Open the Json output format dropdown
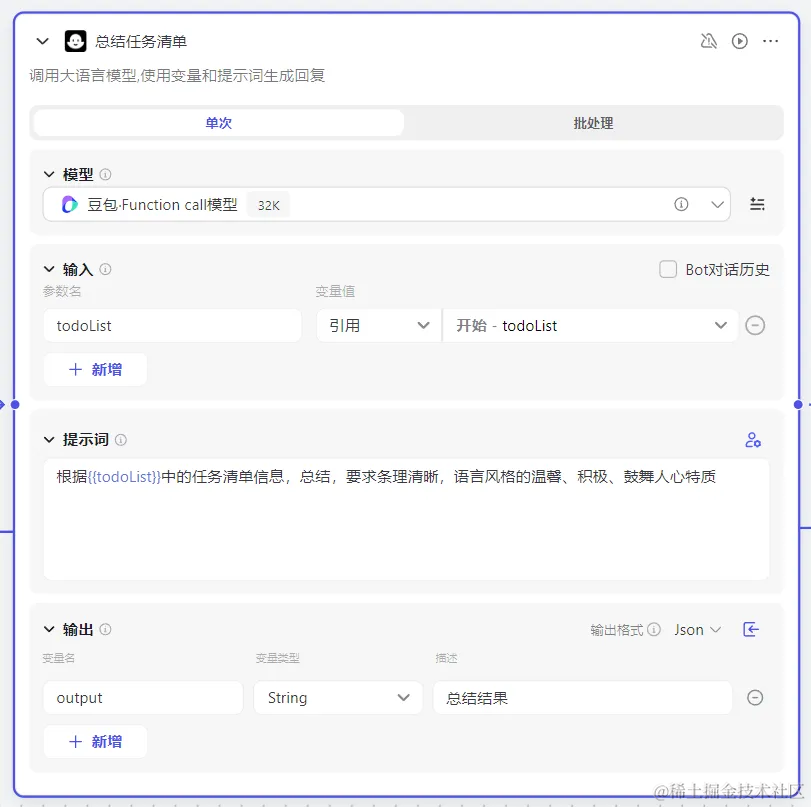 coord(697,630)
